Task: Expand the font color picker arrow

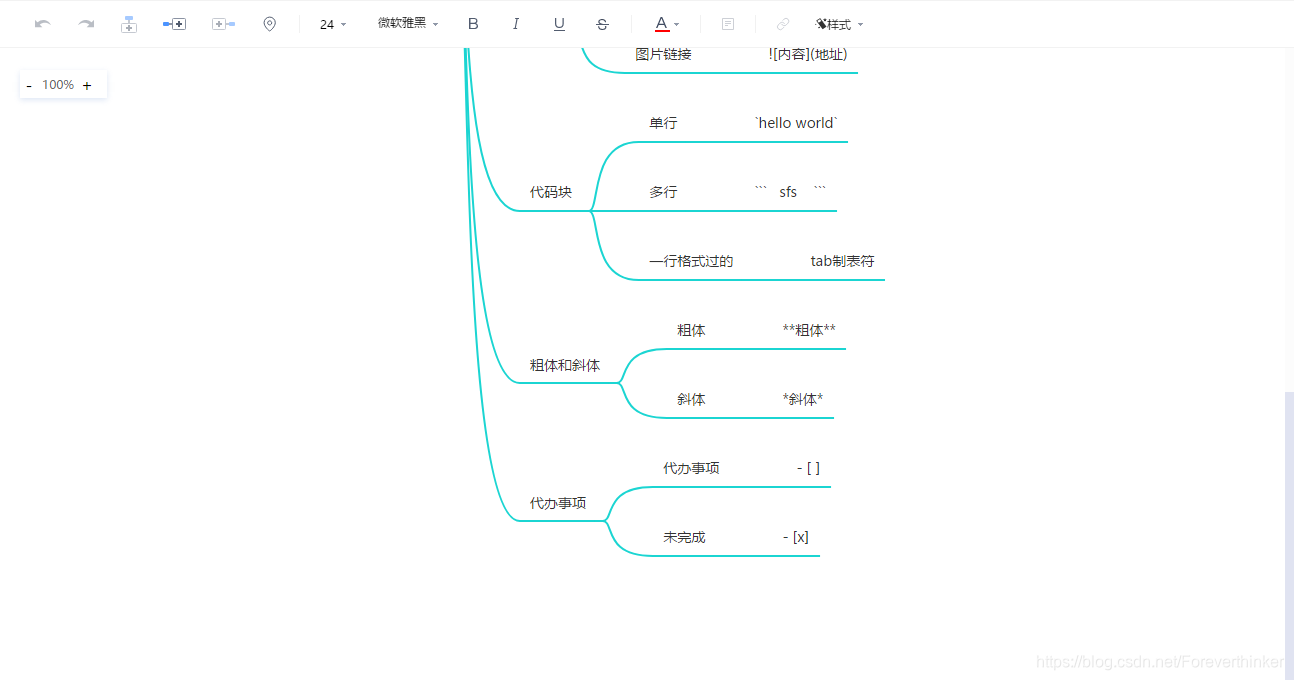Action: tap(677, 24)
